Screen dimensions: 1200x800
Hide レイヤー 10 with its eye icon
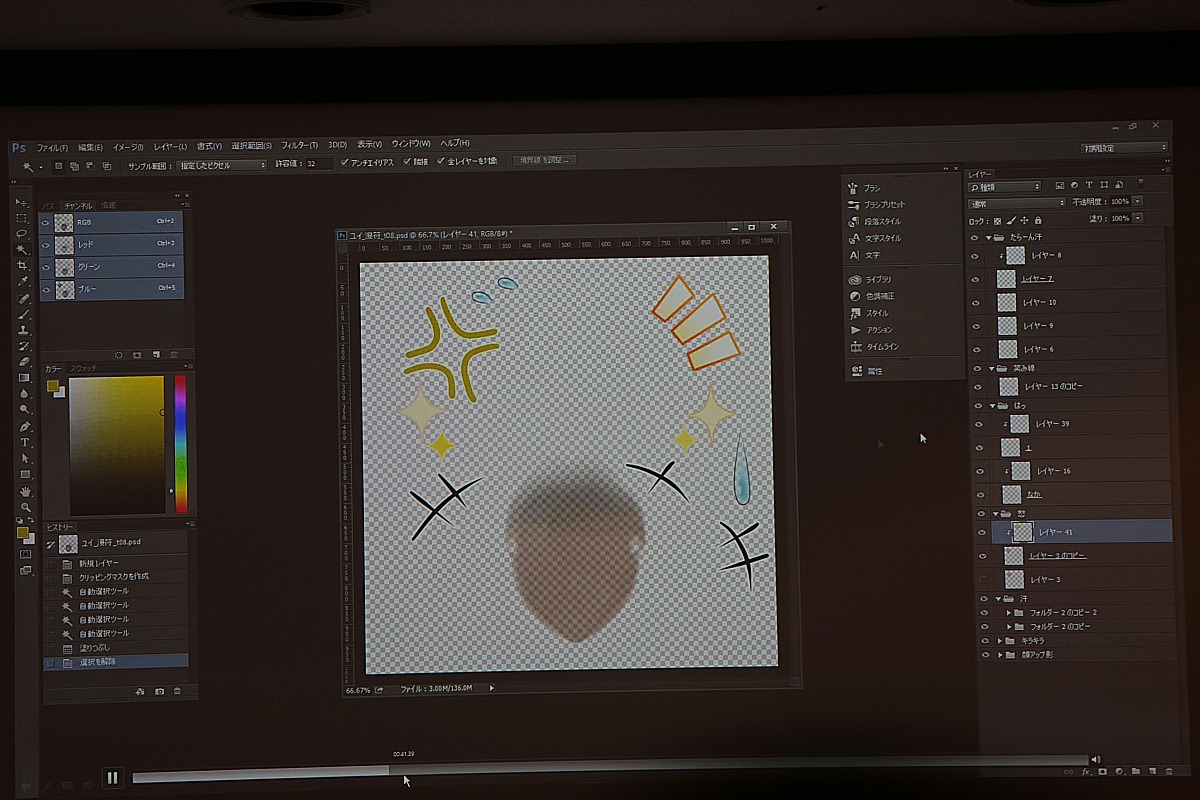976,302
